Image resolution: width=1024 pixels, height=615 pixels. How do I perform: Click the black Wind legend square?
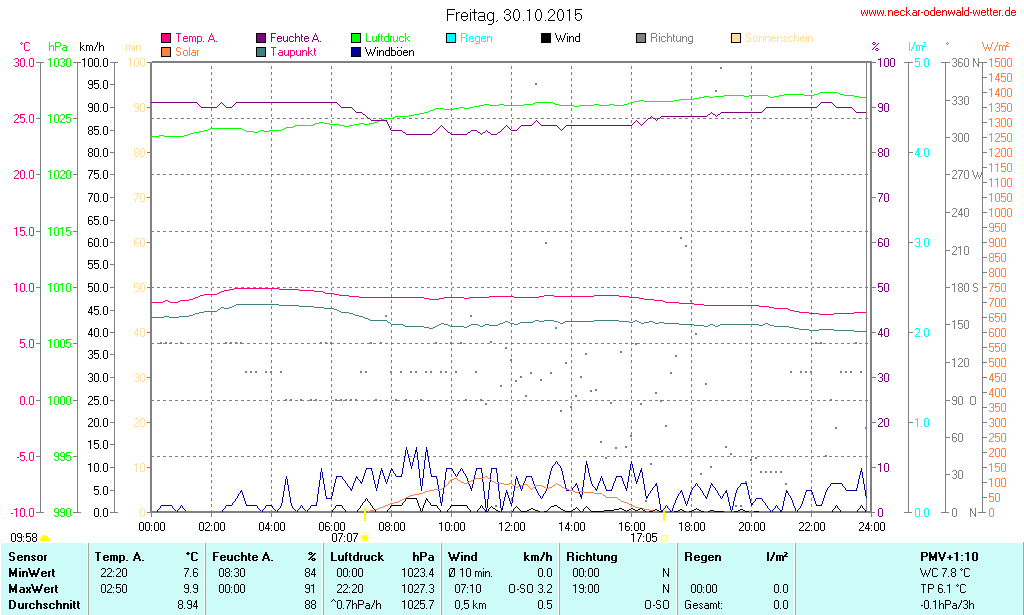(545, 39)
